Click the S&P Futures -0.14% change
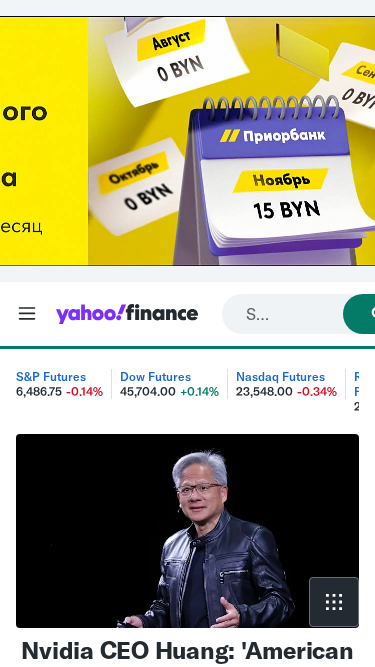The width and height of the screenshot is (375, 667). pyautogui.click(x=85, y=392)
